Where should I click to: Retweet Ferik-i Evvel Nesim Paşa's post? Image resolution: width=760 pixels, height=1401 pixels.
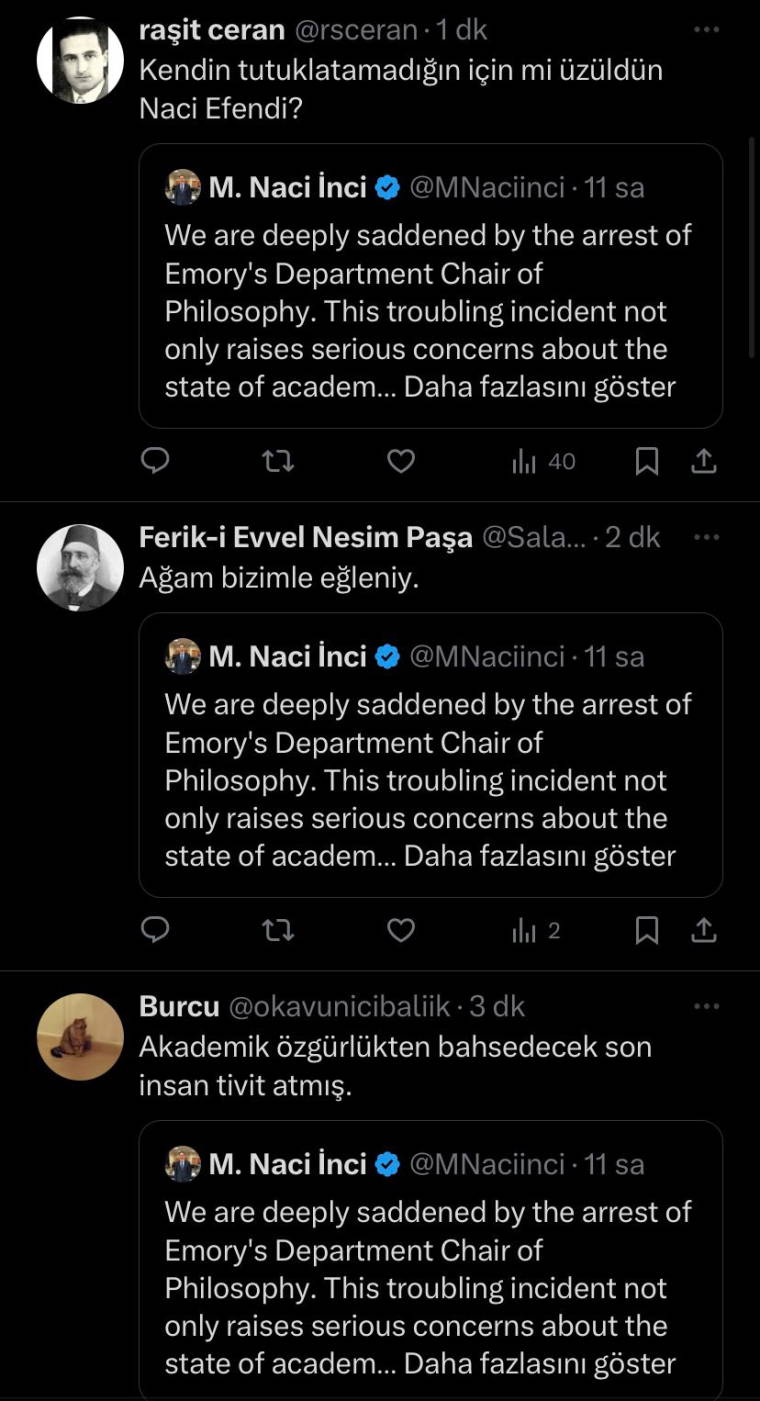pos(277,931)
